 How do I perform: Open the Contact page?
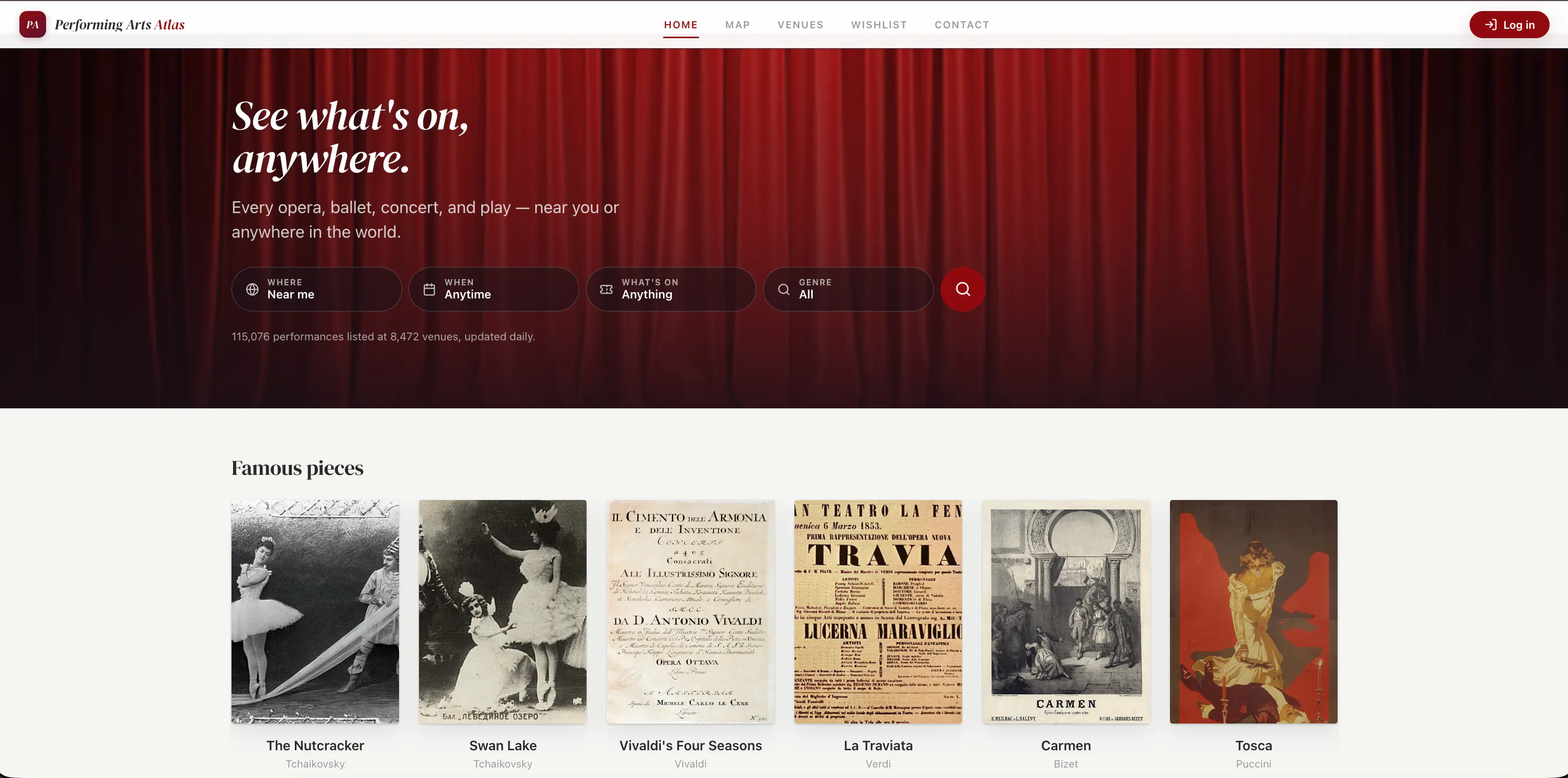click(962, 25)
